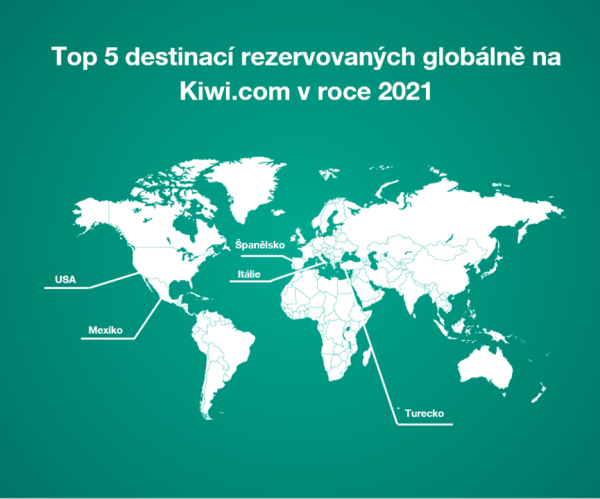Click the 'Mexiko' country label

(105, 330)
